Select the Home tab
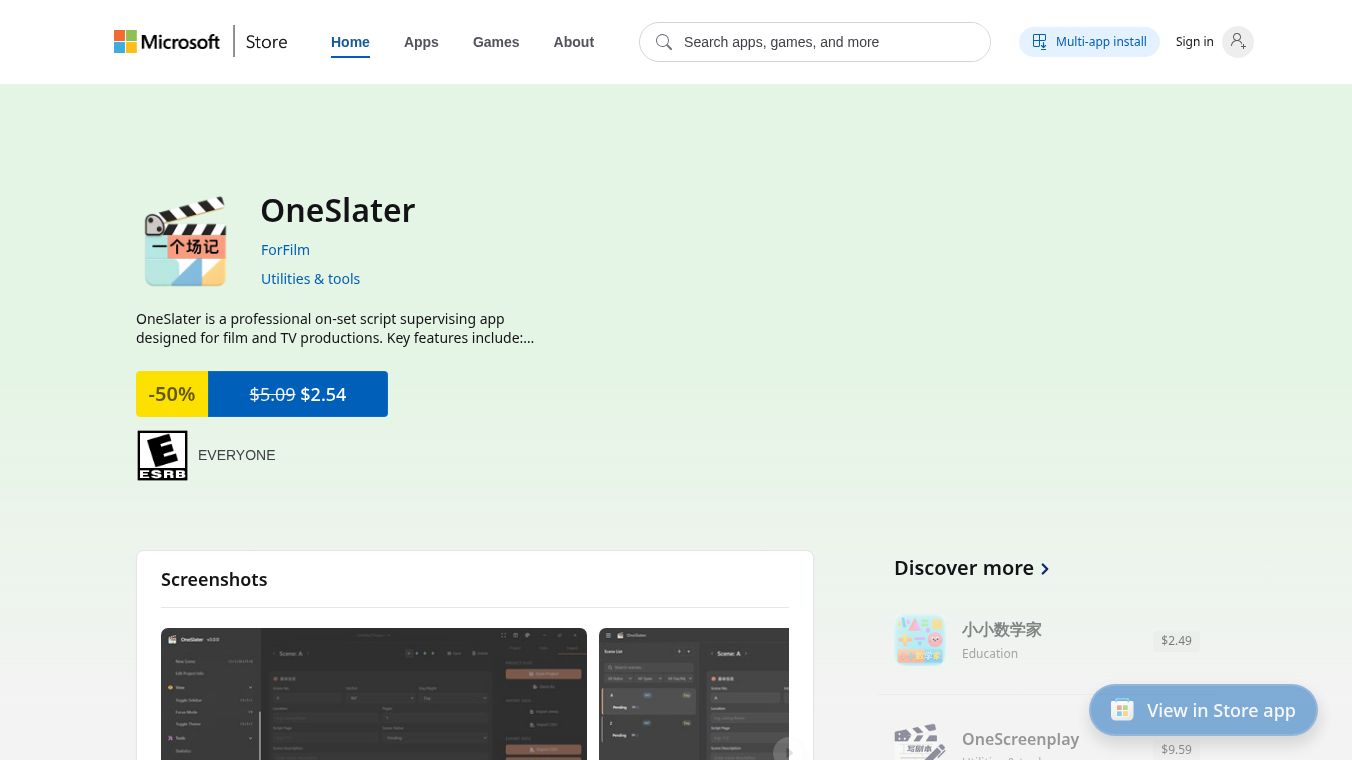The width and height of the screenshot is (1352, 760). click(350, 42)
